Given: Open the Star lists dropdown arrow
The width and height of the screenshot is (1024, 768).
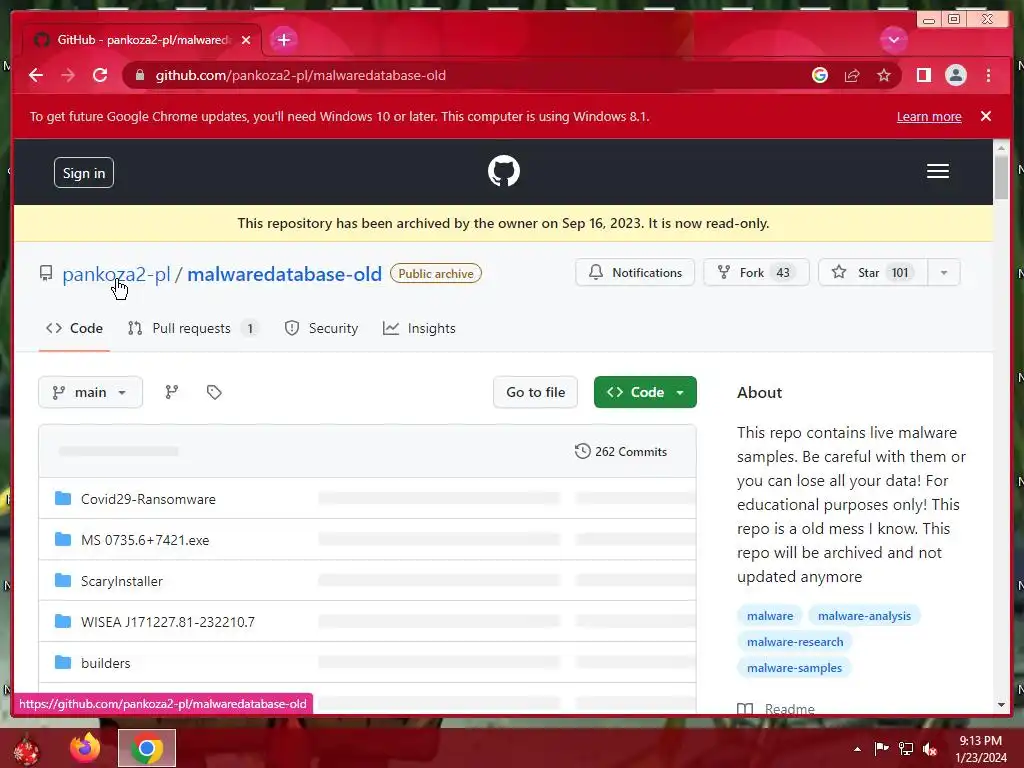Looking at the screenshot, I should click(x=943, y=272).
